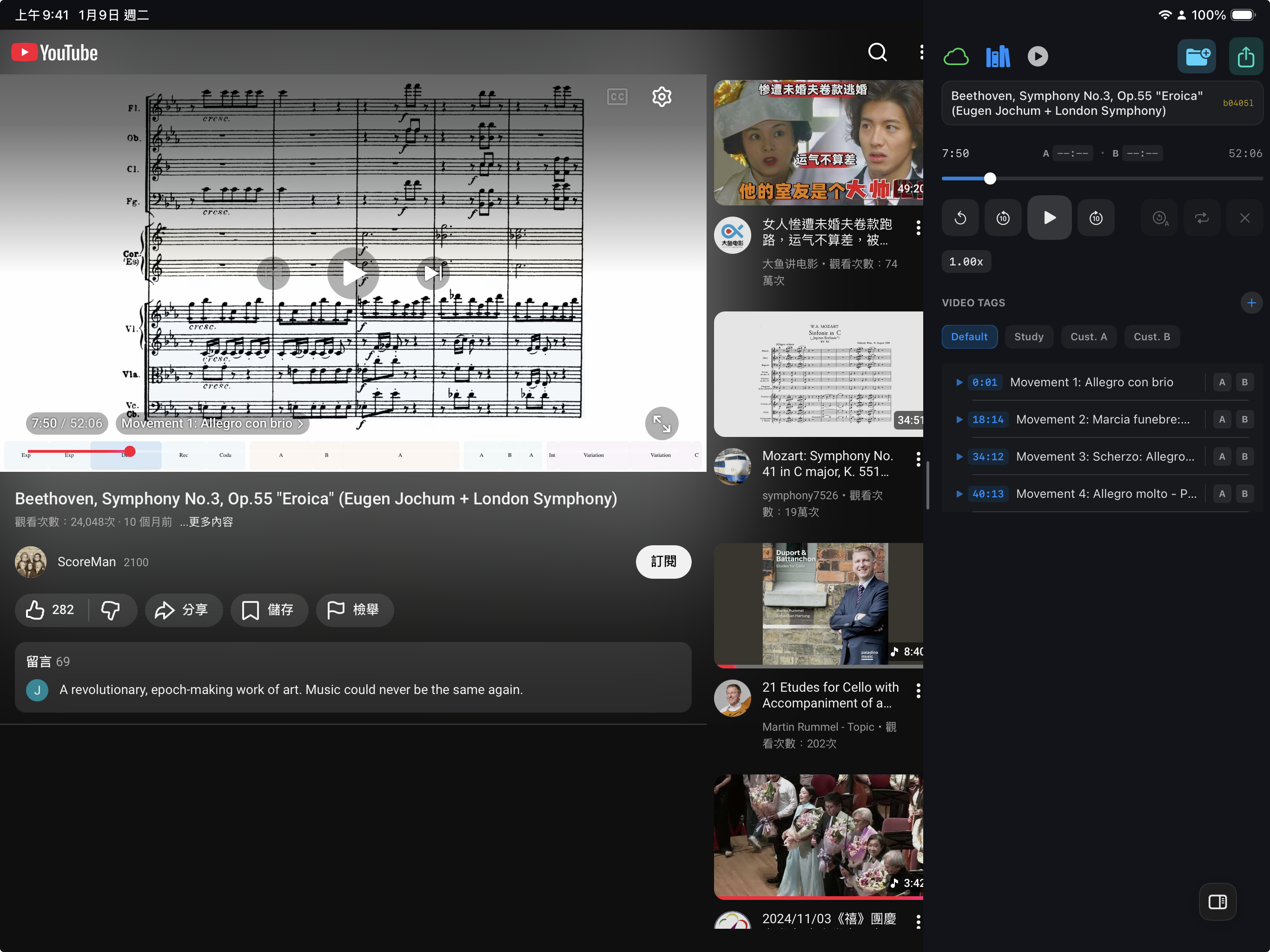The image size is (1270, 952).
Task: Play from 0:01 Movement 1 tag
Action: click(x=959, y=383)
